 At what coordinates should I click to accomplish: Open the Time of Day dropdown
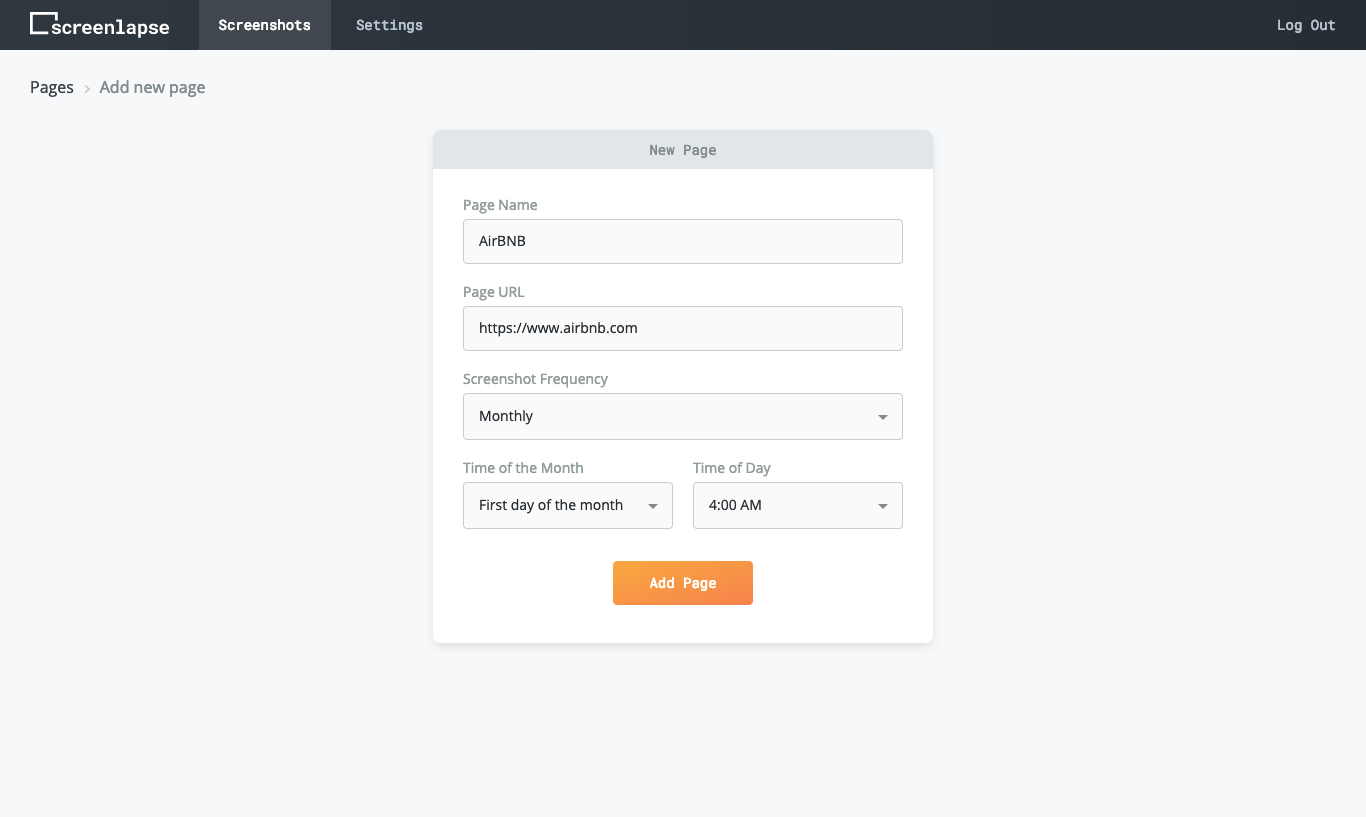pos(798,505)
